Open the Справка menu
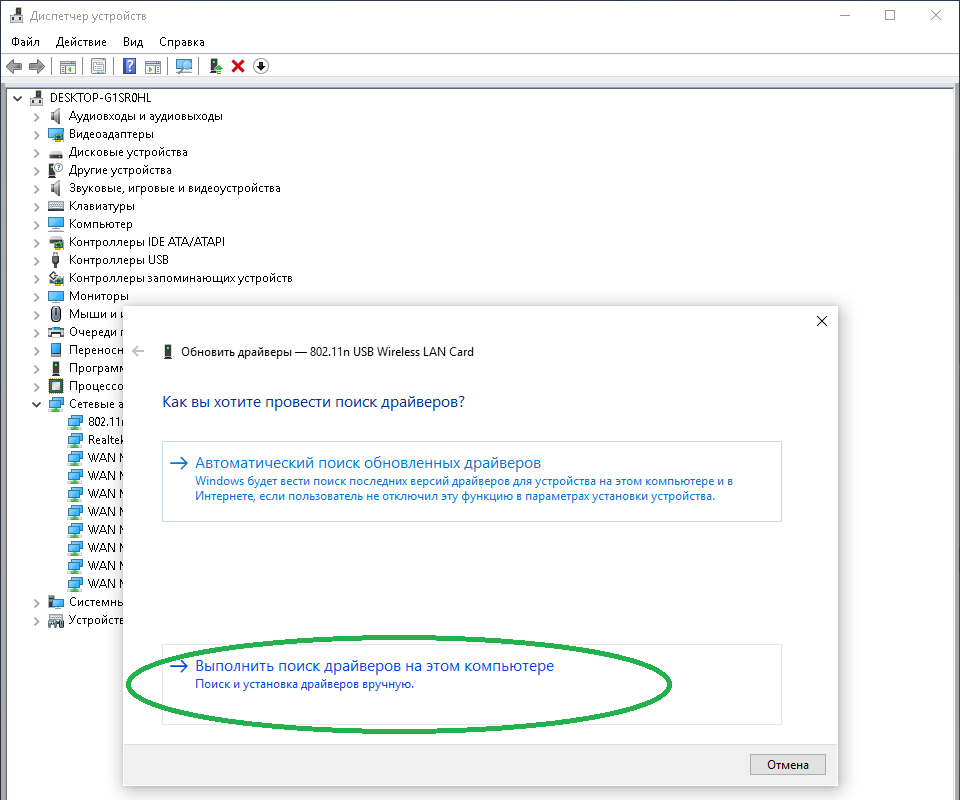960x800 pixels. click(182, 42)
